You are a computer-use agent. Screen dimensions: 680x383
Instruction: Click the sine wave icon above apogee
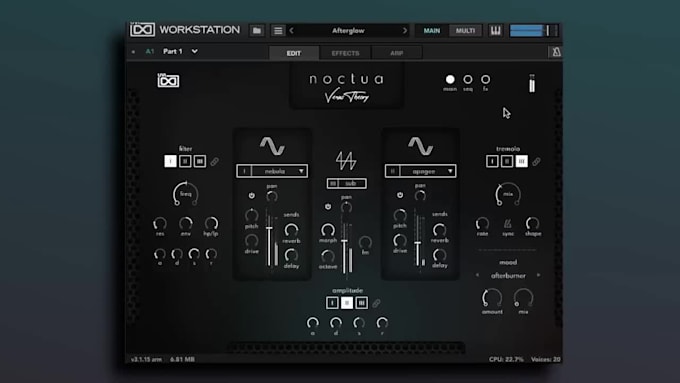tap(421, 146)
